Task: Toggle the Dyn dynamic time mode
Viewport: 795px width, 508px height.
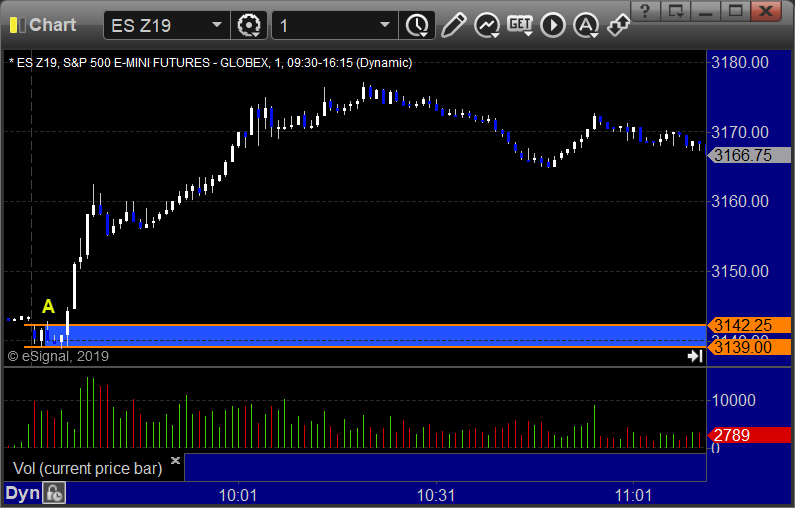Action: (20, 493)
